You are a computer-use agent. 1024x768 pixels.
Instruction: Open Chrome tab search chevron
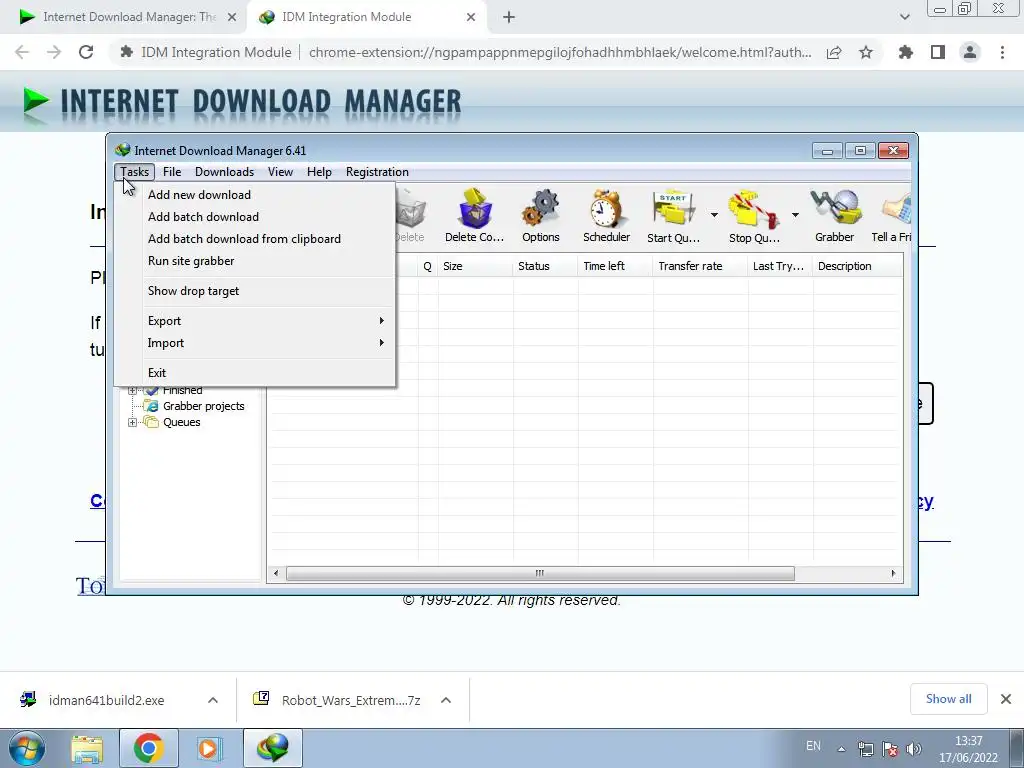904,17
